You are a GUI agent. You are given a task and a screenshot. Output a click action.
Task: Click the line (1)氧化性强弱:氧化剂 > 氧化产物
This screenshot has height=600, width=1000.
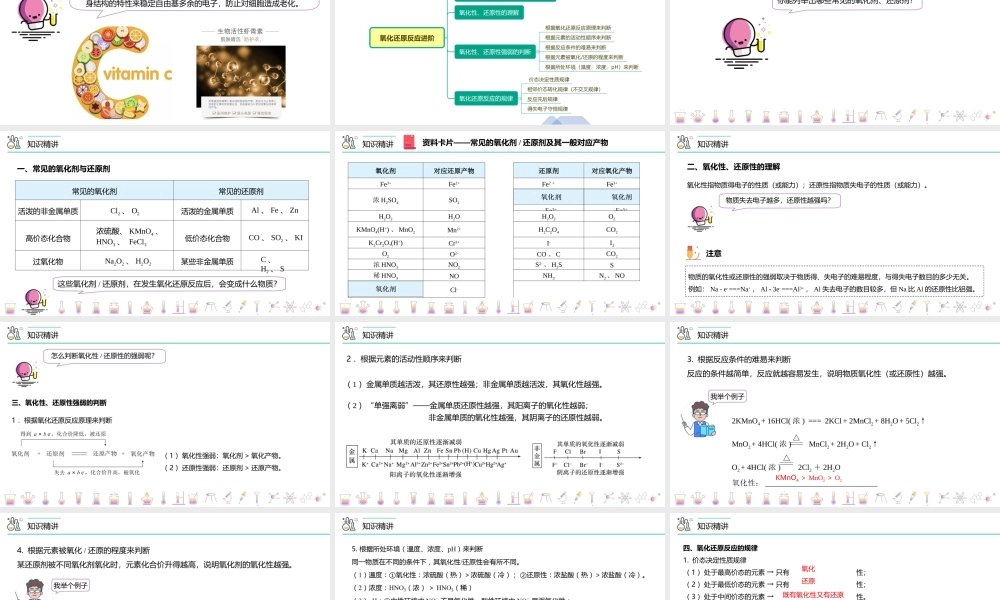223,455
